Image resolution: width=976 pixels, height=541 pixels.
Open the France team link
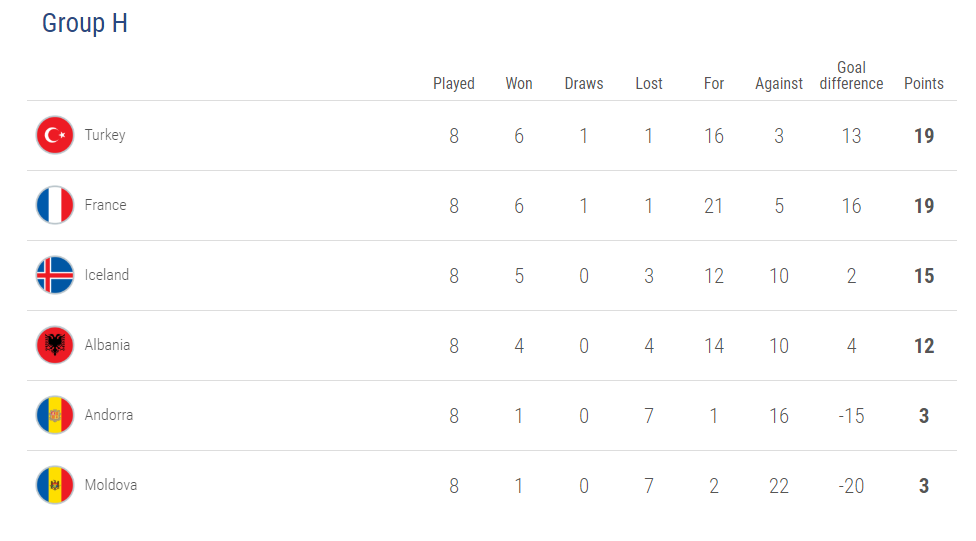point(105,205)
